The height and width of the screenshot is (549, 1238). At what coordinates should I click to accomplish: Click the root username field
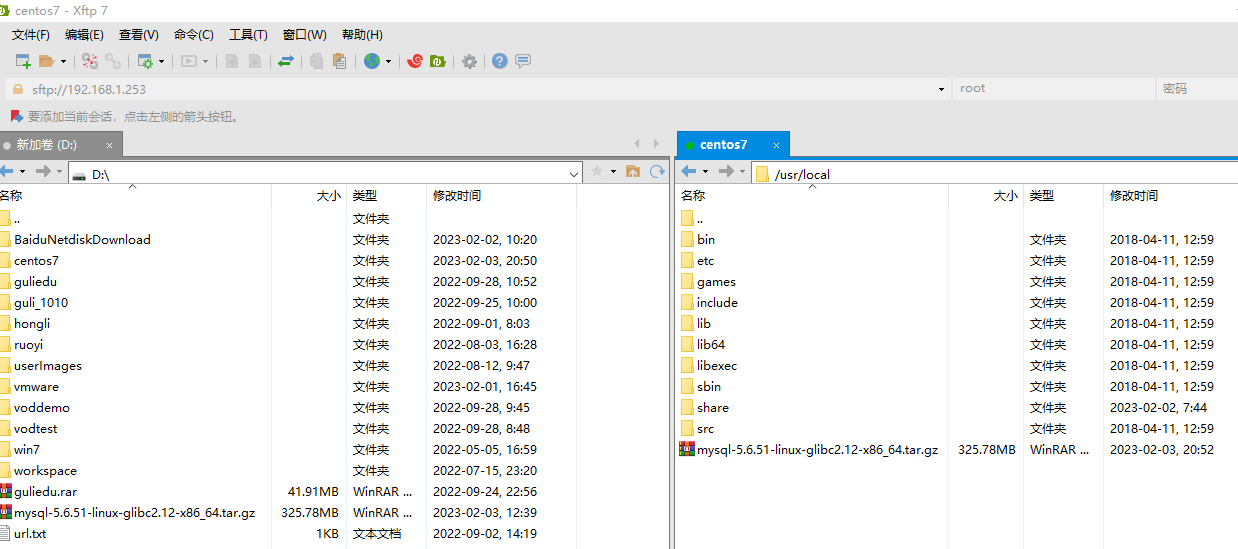1053,89
